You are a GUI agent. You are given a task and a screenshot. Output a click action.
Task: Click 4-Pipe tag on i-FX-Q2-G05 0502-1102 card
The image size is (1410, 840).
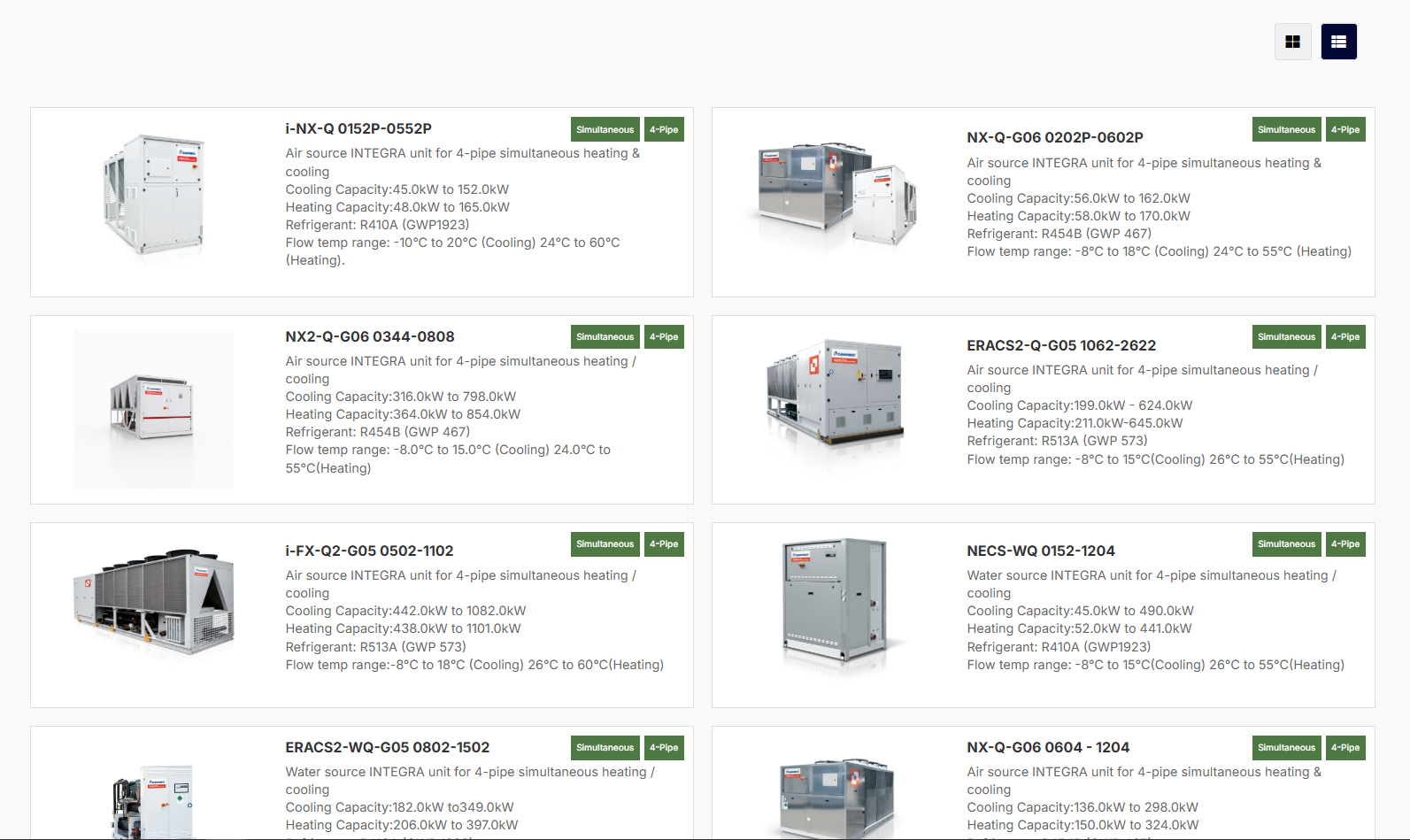click(664, 543)
